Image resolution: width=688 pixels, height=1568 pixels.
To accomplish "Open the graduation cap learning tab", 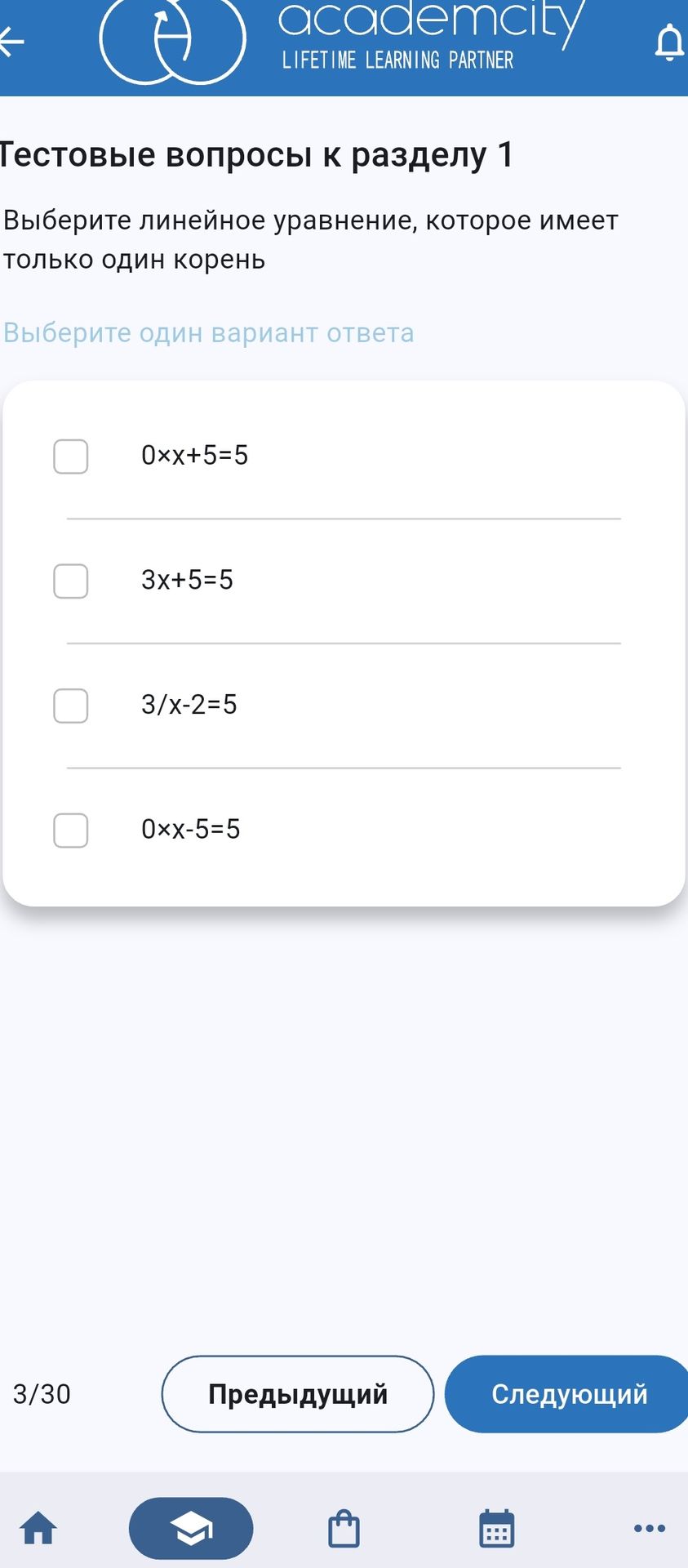I will point(191,1528).
